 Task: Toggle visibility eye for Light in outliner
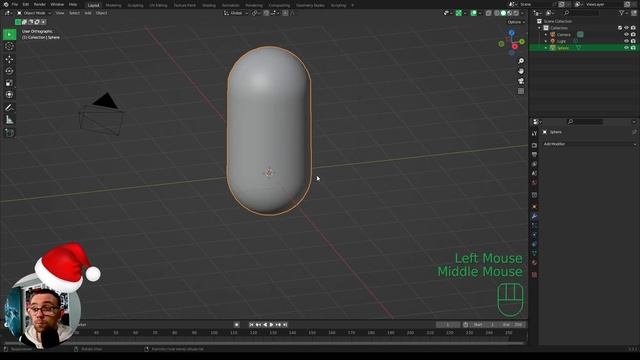[x=627, y=41]
